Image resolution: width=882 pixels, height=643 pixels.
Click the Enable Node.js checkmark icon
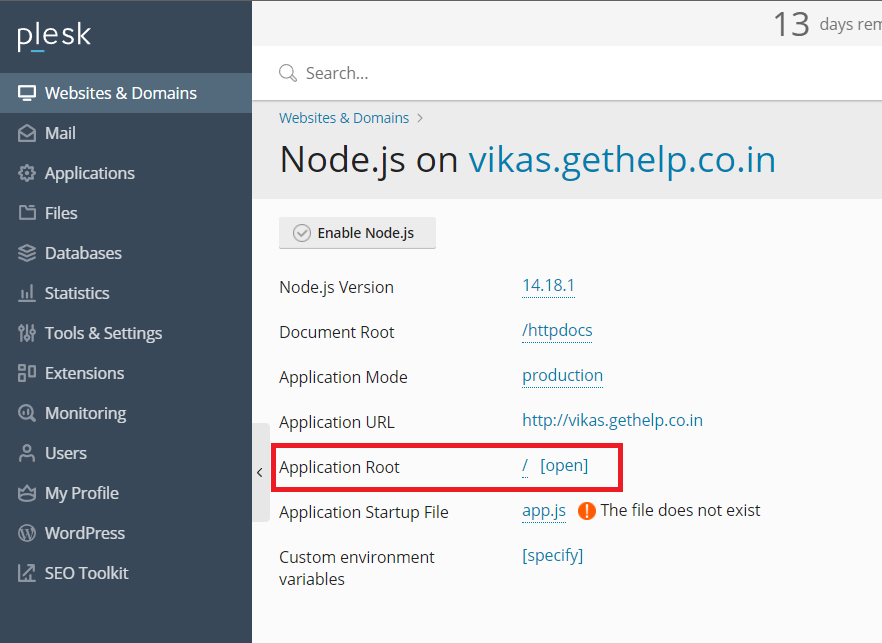(x=302, y=233)
